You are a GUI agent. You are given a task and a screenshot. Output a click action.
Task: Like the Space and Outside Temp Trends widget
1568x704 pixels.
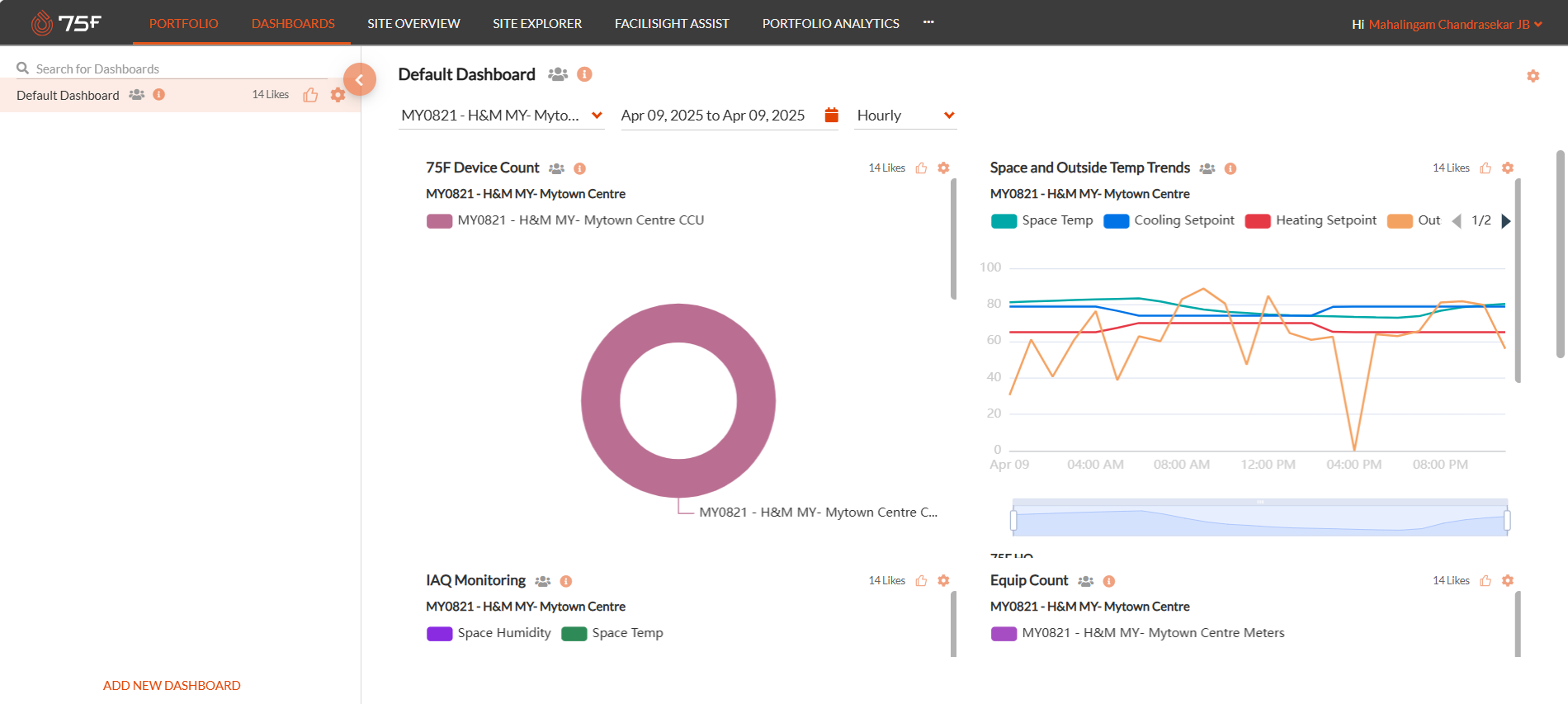tap(1485, 168)
